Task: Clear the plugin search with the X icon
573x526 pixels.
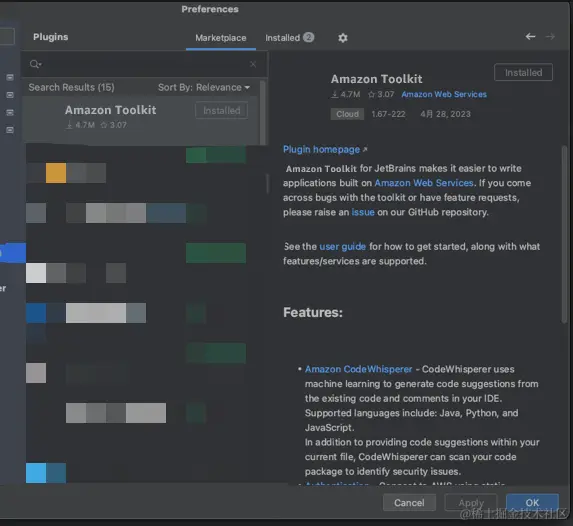Action: [253, 64]
